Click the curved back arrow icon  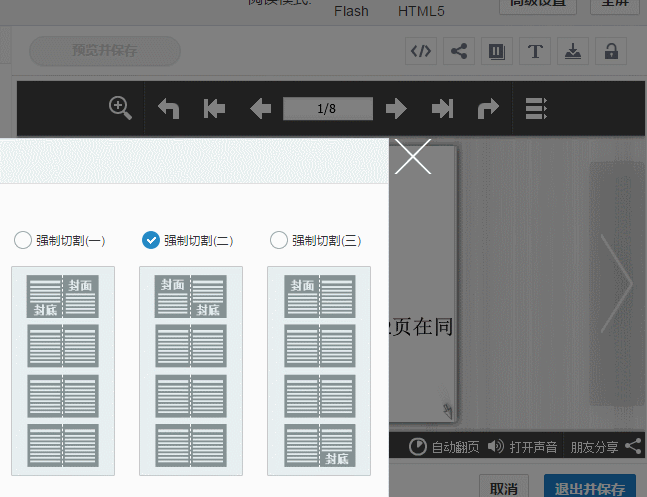[x=169, y=108]
